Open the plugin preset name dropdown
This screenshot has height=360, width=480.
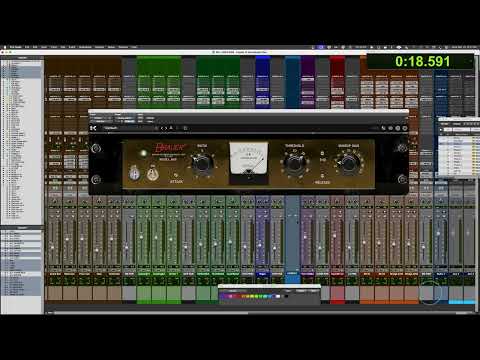tap(128, 128)
